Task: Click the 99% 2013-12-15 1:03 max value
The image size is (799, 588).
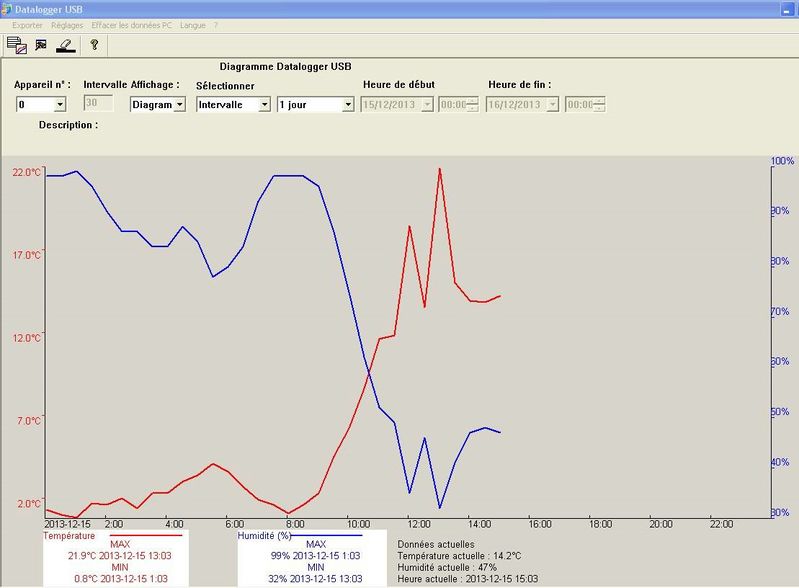Action: (x=315, y=556)
